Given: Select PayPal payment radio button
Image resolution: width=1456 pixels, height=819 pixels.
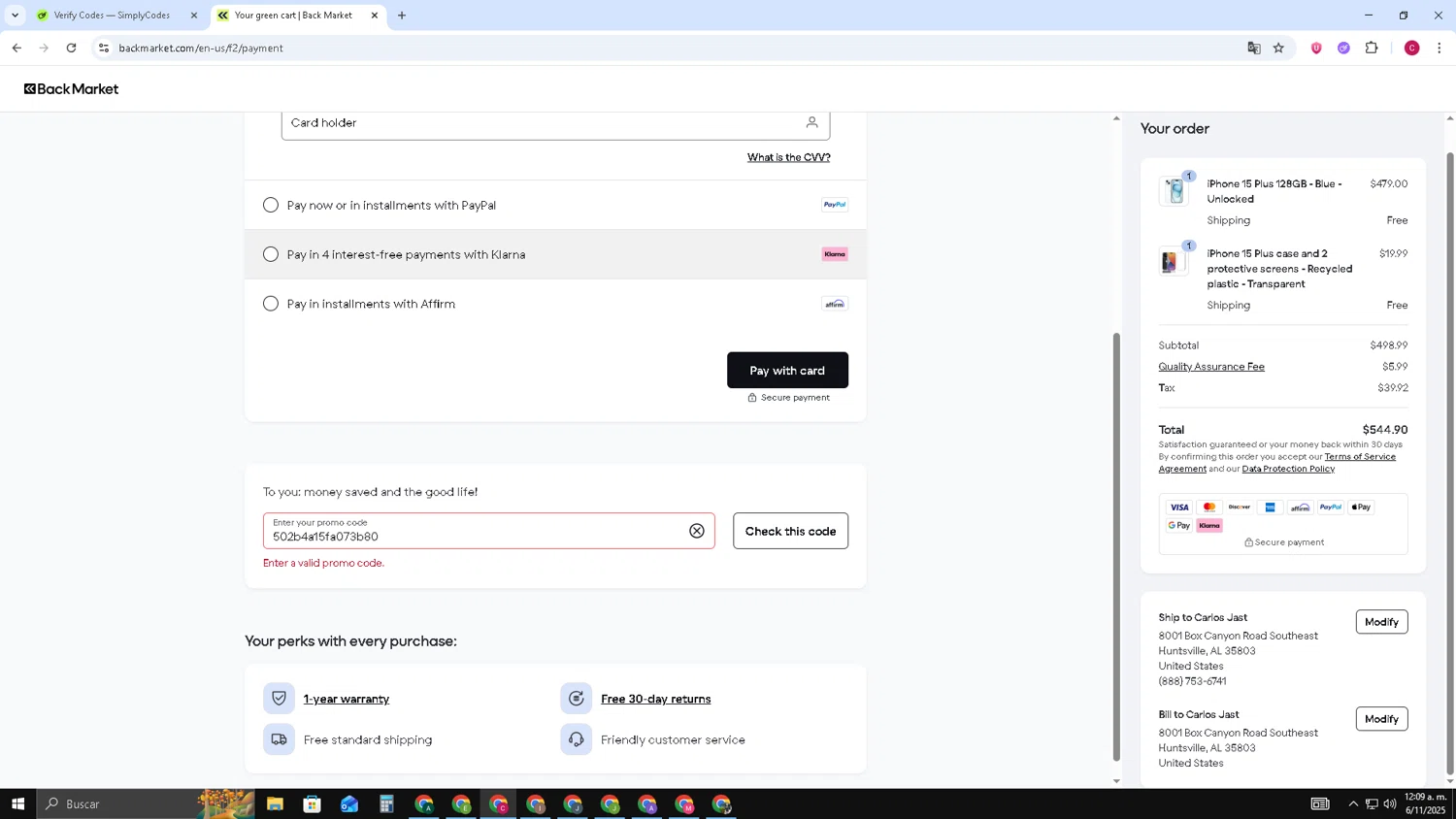Looking at the screenshot, I should click(271, 205).
